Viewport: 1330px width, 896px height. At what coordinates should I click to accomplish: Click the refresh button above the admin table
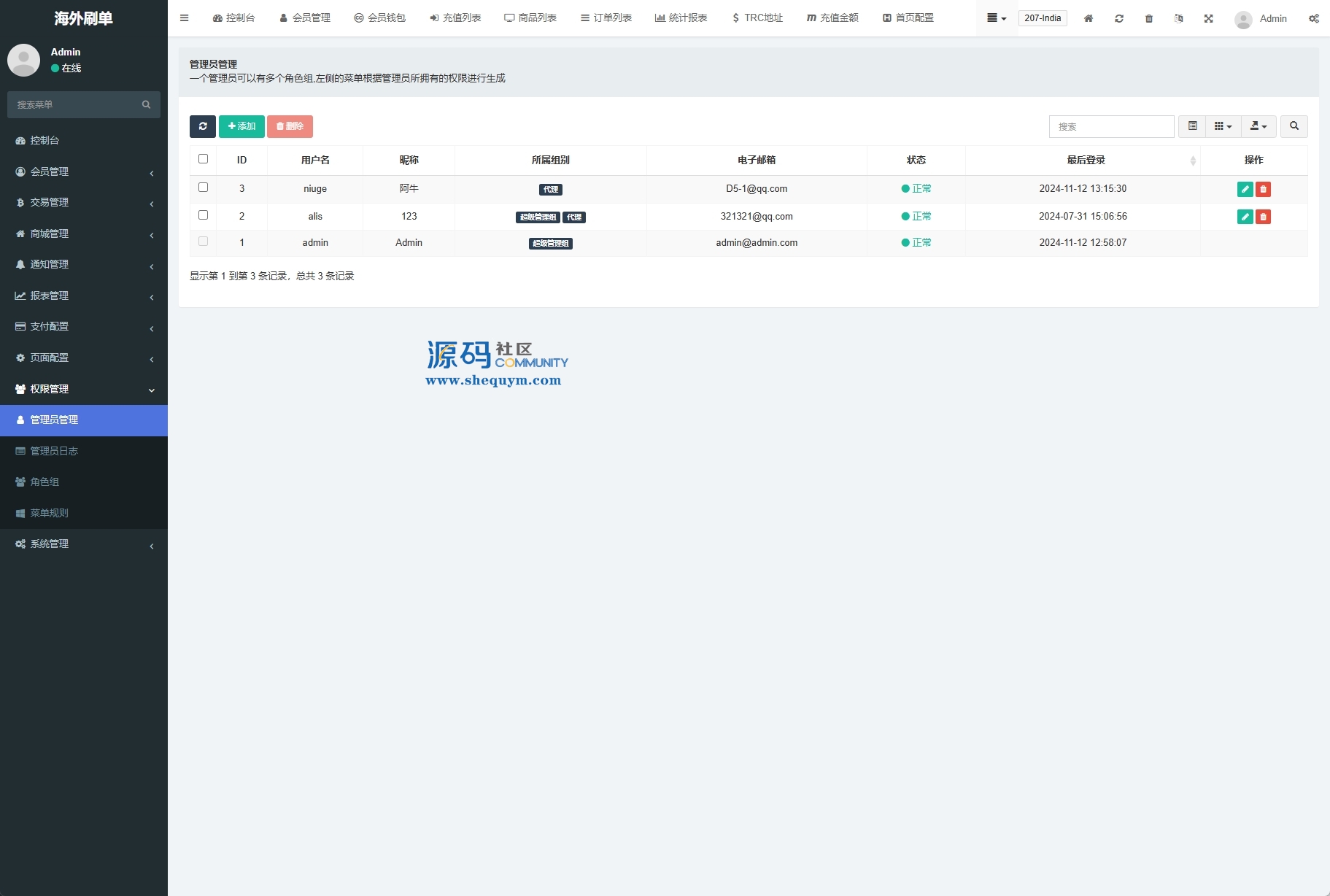(x=202, y=126)
